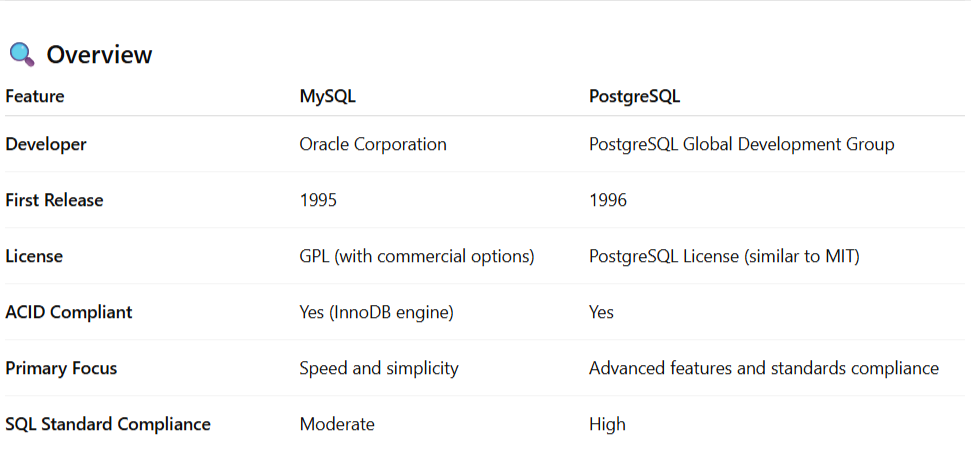Select the Speed and simplicity cell
Image resolution: width=971 pixels, height=475 pixels.
(x=379, y=368)
